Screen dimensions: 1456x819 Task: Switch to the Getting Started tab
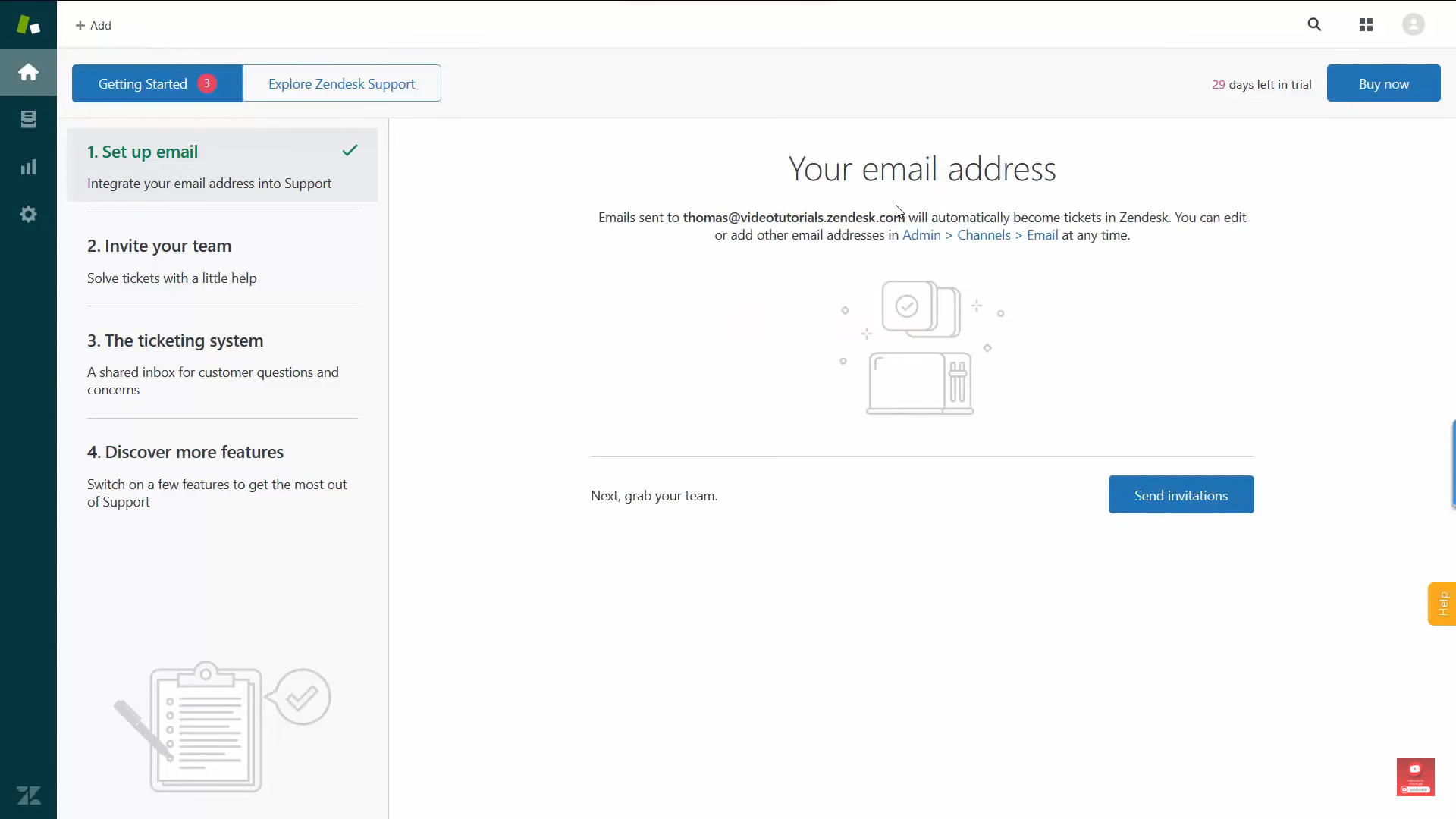[x=157, y=83]
